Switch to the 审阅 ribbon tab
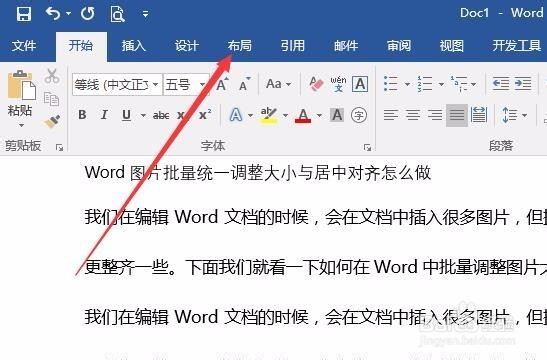 click(x=399, y=46)
